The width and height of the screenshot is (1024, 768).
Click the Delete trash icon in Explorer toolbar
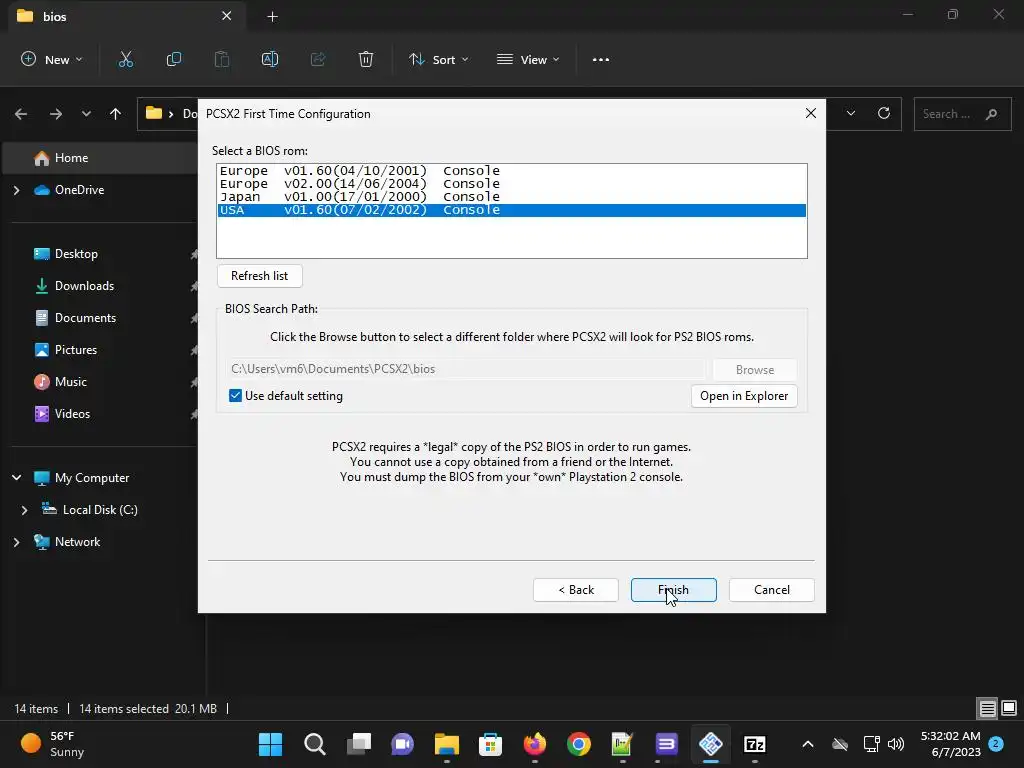[366, 59]
